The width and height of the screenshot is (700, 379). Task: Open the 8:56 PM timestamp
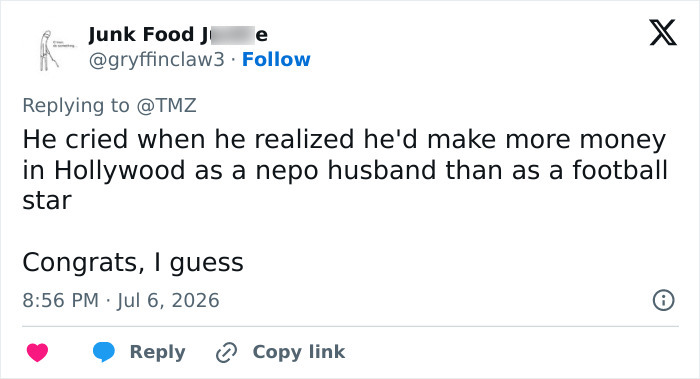tap(61, 300)
